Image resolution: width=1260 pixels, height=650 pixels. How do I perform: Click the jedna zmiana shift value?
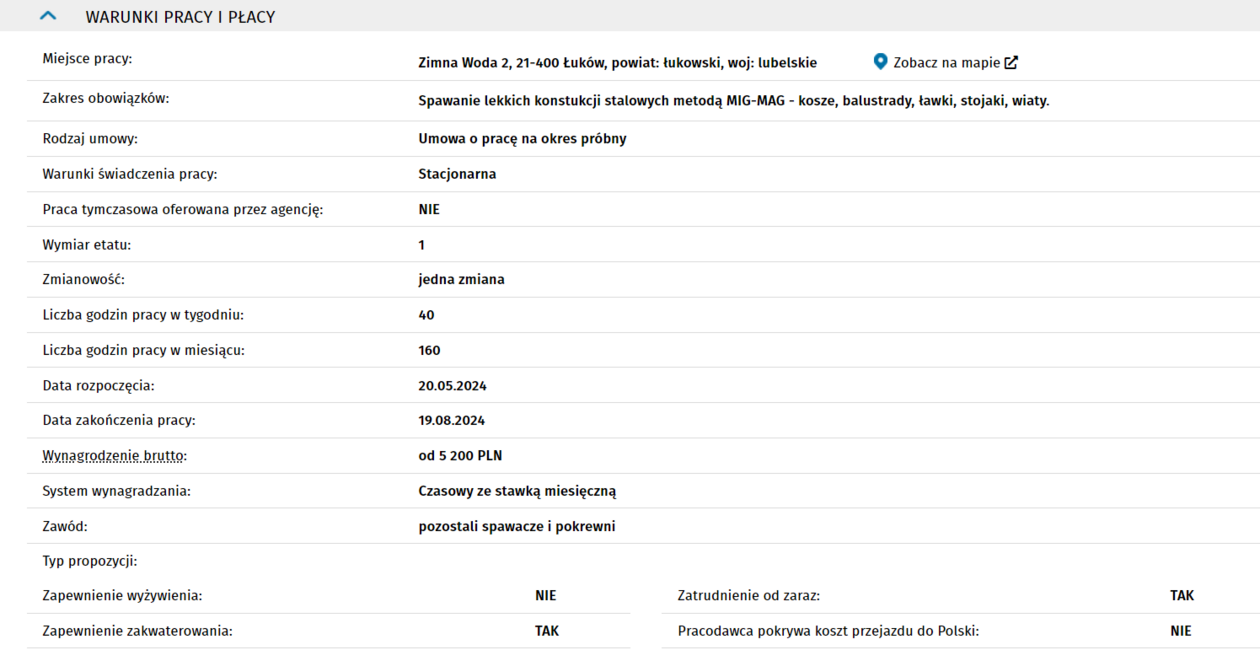point(461,280)
